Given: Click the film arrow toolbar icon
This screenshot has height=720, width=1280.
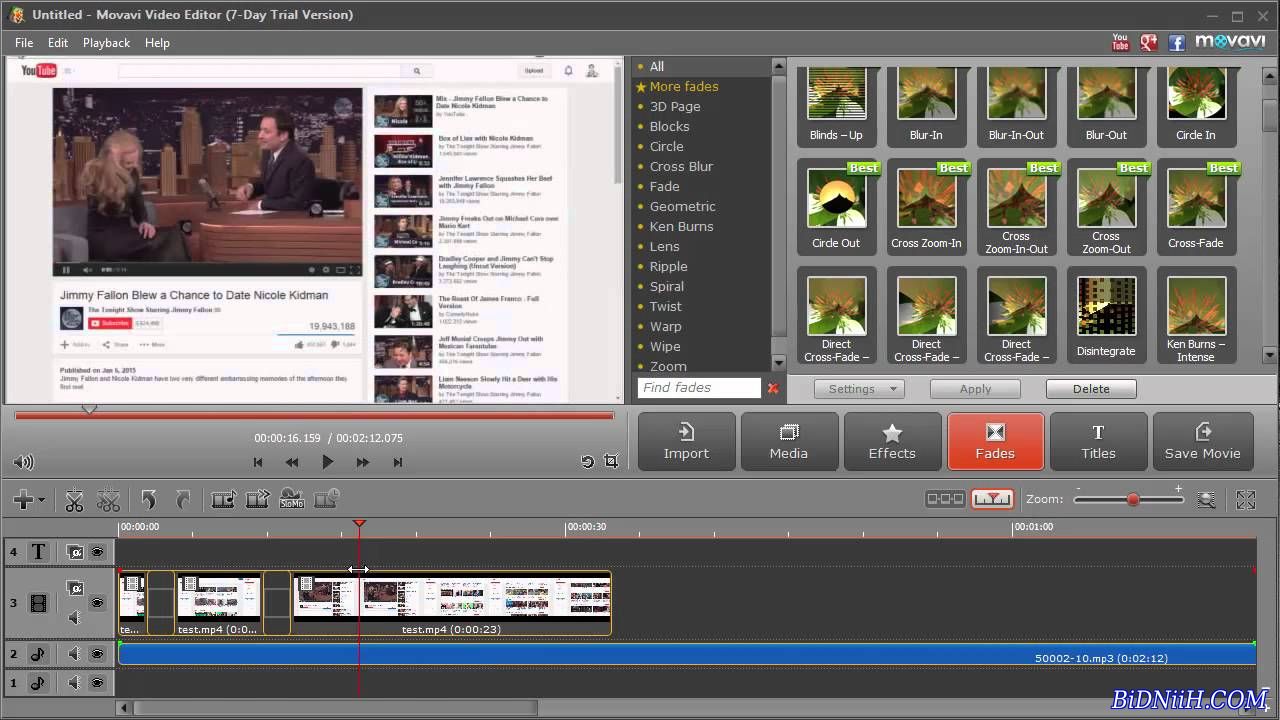Looking at the screenshot, I should [257, 499].
